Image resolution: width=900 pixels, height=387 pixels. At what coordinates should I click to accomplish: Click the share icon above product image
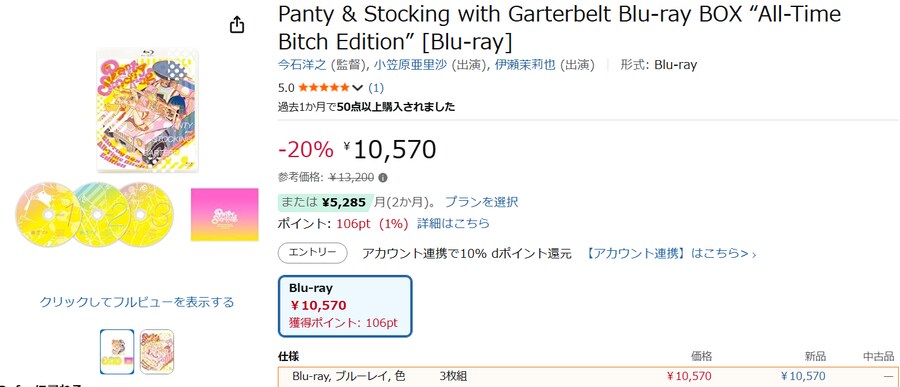click(237, 25)
